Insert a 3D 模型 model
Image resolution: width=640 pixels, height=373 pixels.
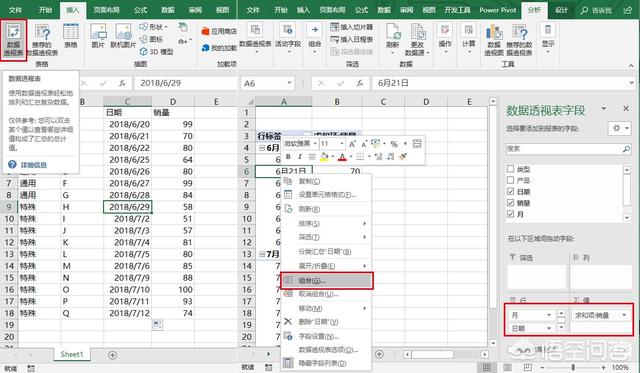point(157,52)
